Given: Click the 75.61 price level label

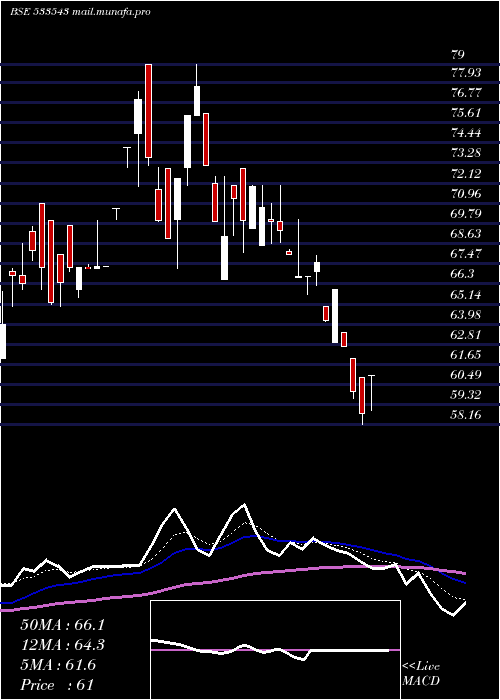Looking at the screenshot, I should [466, 113].
